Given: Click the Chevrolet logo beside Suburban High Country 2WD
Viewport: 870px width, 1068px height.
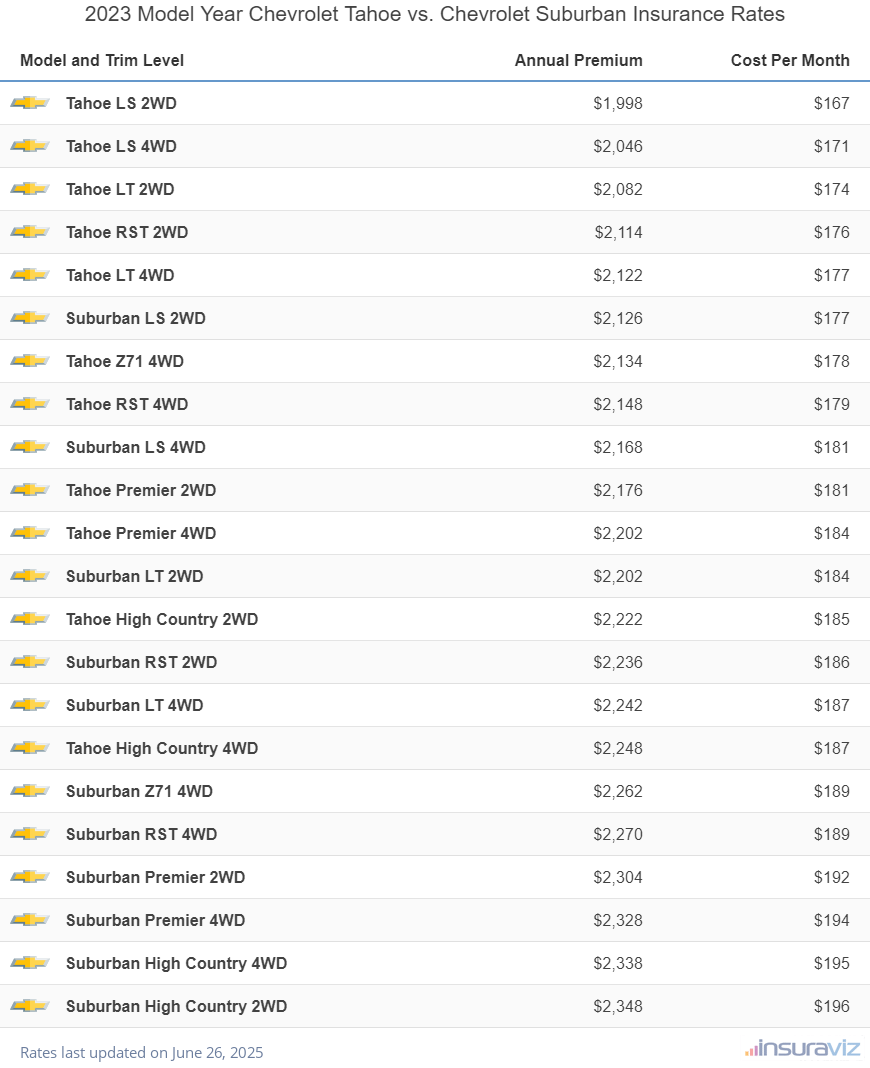Looking at the screenshot, I should pos(30,1005).
